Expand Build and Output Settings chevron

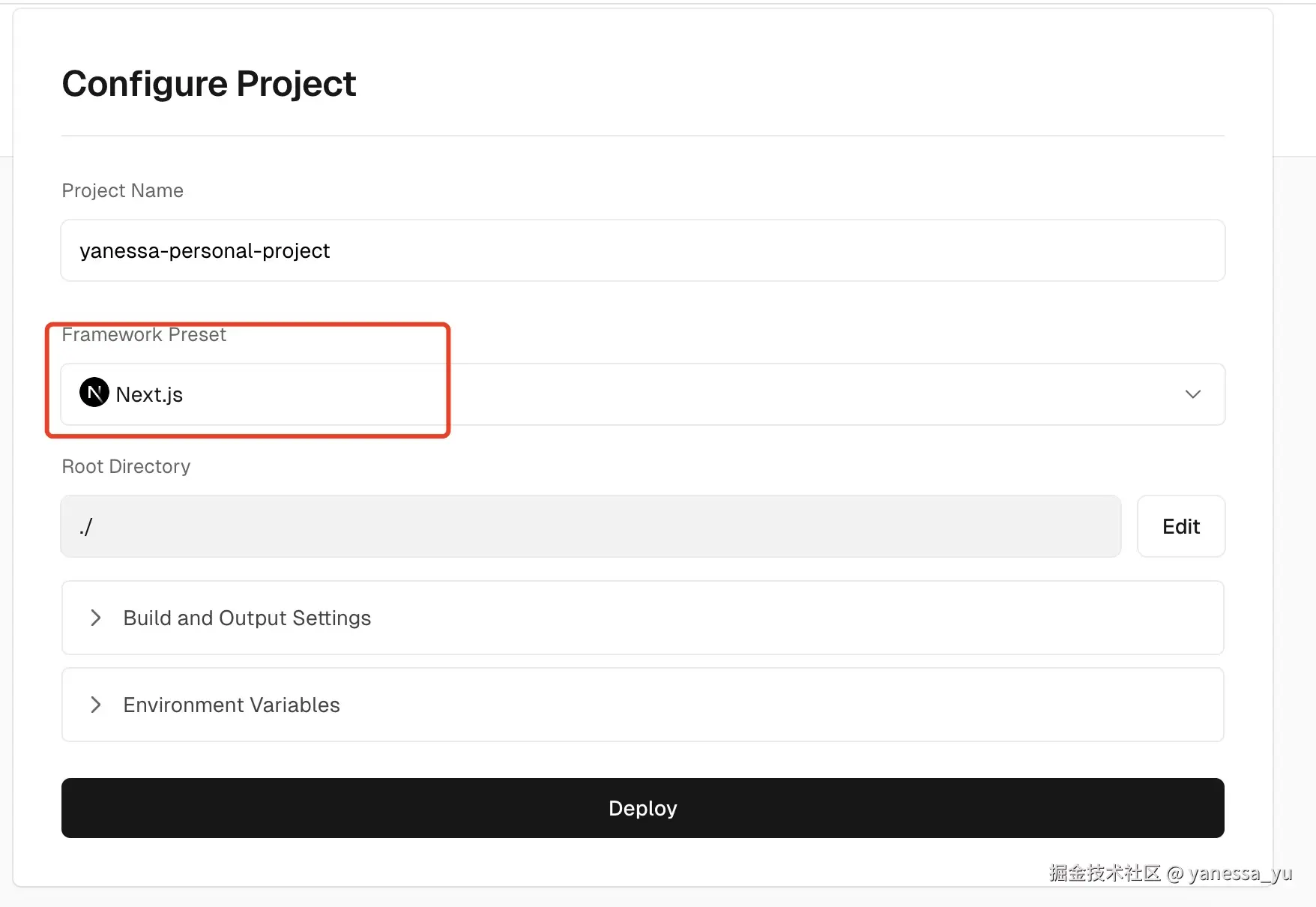tap(96, 618)
